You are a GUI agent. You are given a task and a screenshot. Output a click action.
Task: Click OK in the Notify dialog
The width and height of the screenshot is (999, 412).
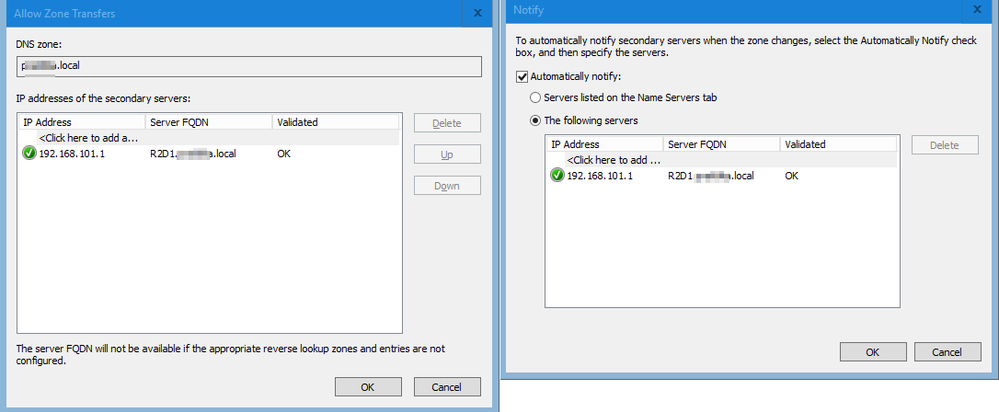(x=872, y=352)
